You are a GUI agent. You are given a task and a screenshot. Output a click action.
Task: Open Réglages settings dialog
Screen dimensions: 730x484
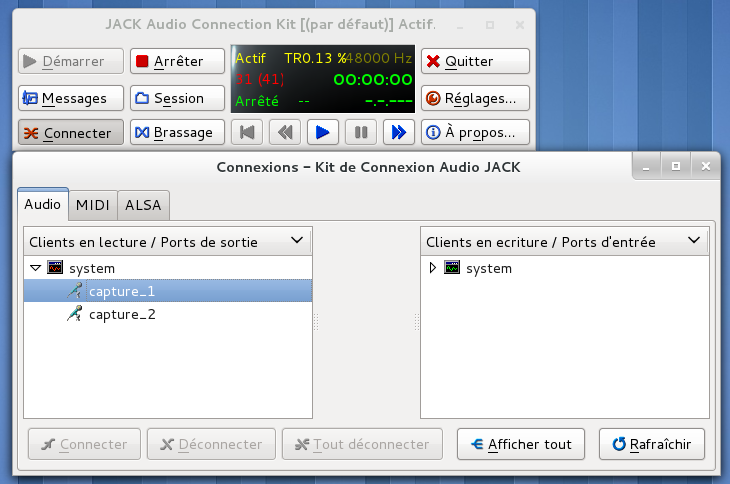click(475, 98)
